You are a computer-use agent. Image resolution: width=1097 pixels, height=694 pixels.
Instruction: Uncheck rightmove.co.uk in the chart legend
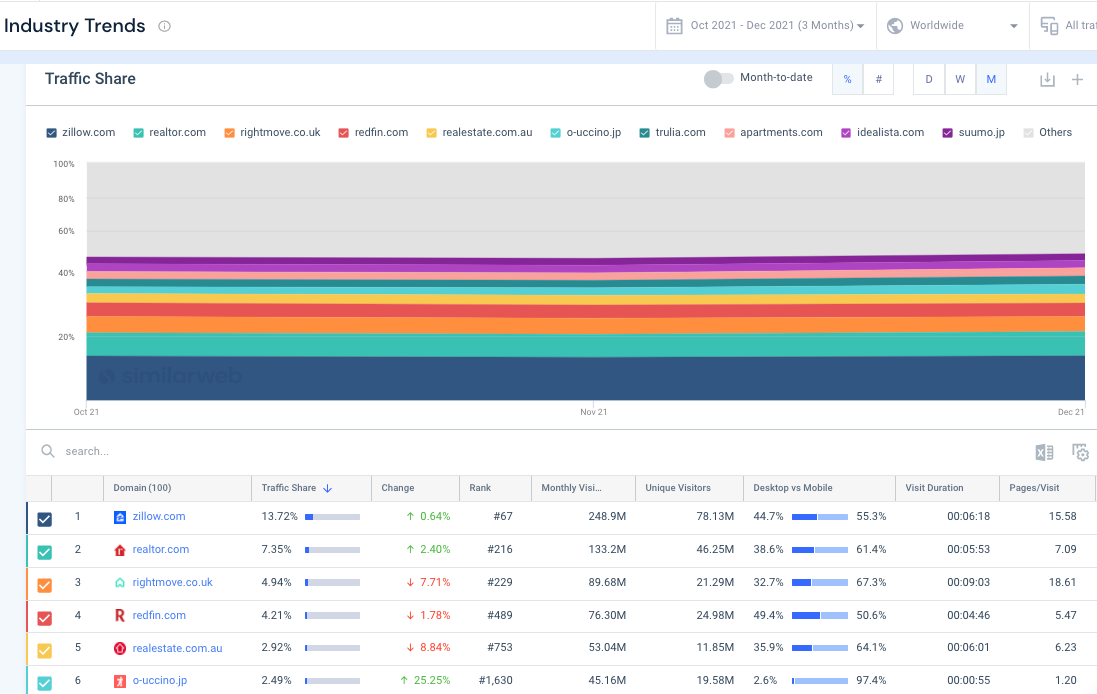[x=229, y=133]
